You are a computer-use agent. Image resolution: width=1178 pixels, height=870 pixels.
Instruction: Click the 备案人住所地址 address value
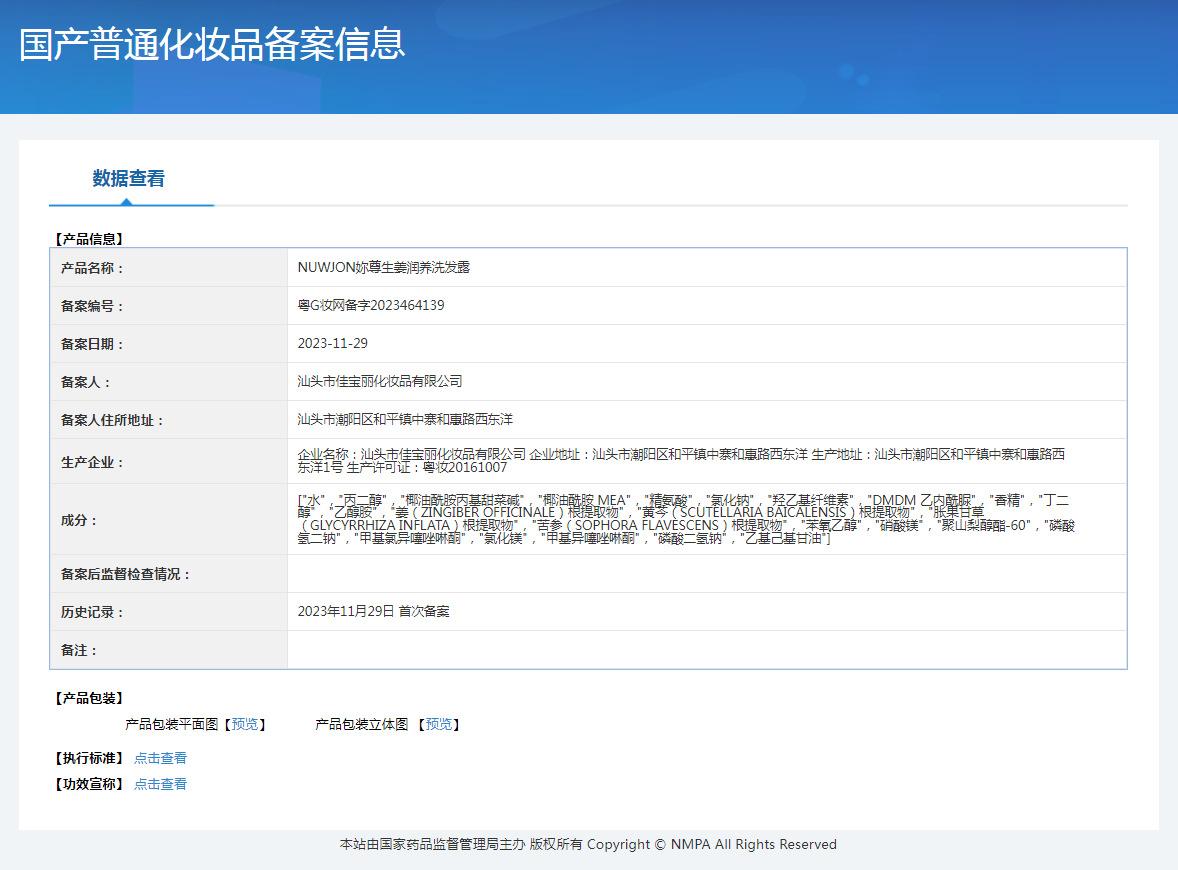[405, 419]
